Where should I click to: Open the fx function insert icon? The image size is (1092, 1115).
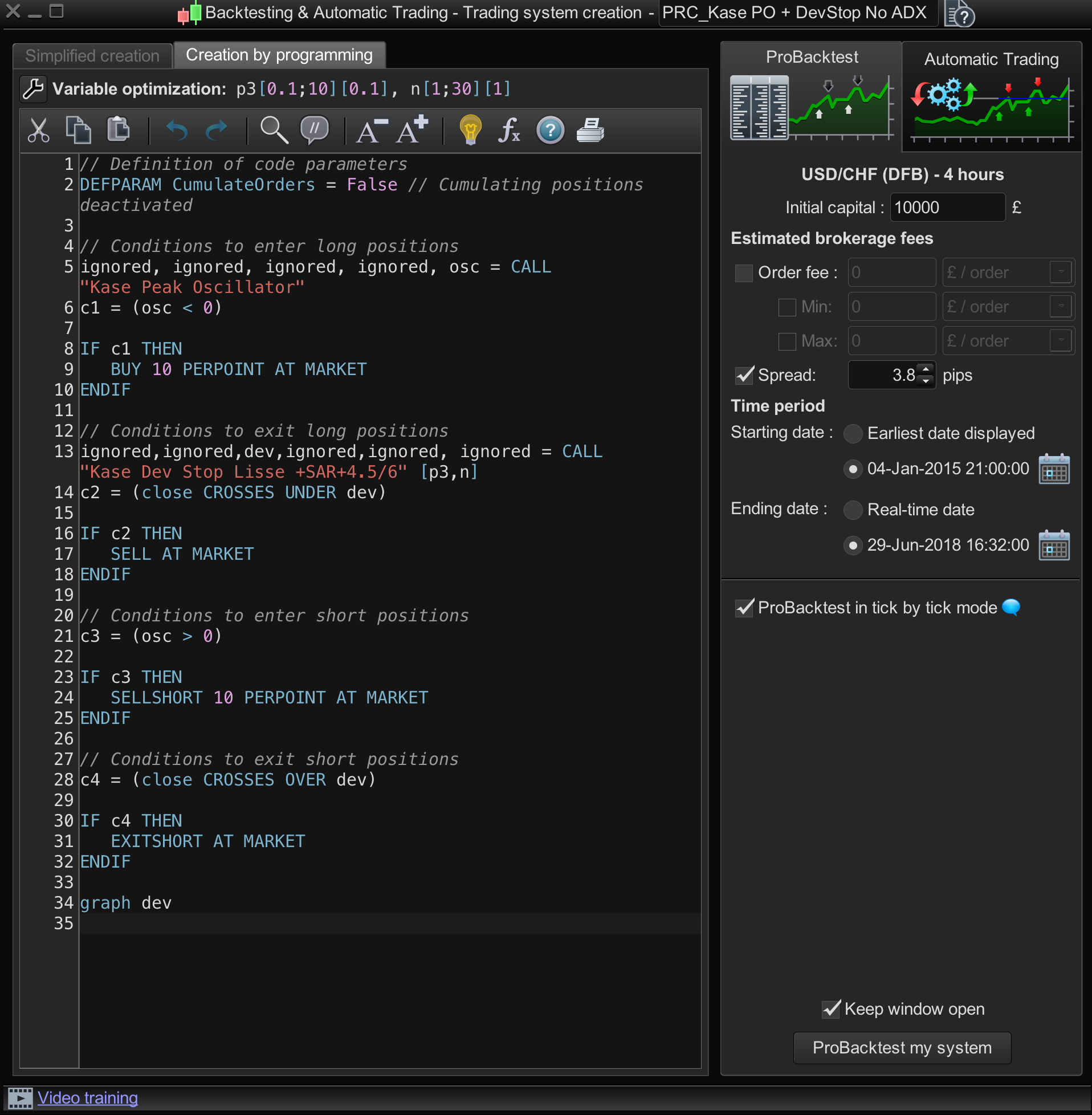coord(509,131)
